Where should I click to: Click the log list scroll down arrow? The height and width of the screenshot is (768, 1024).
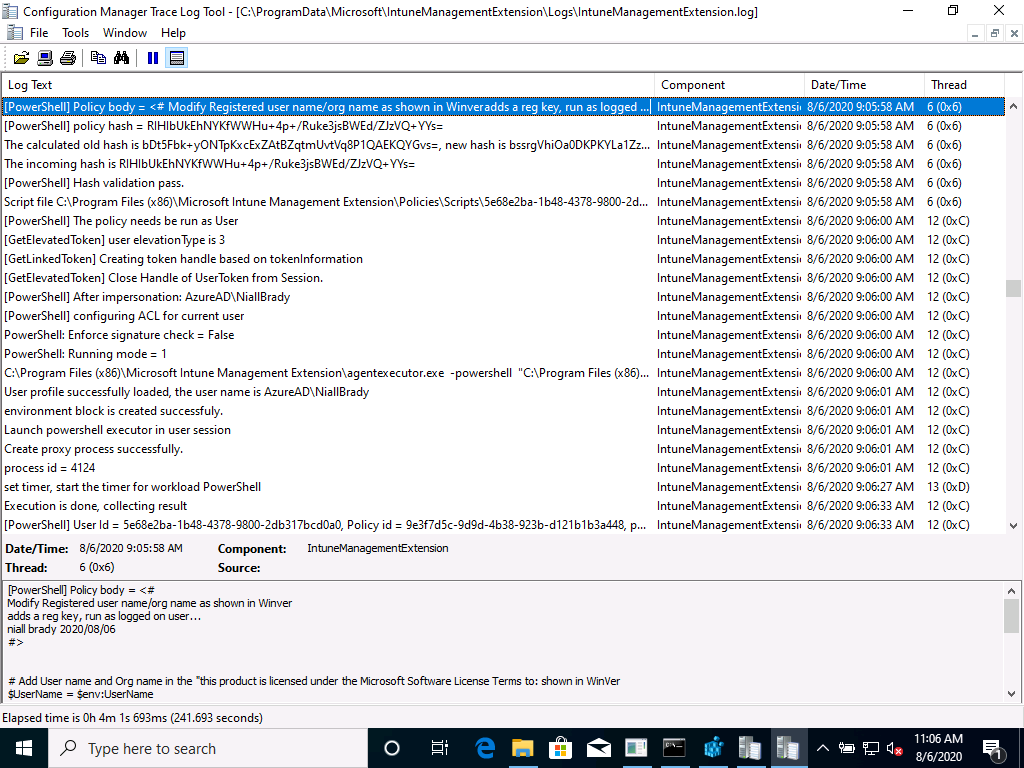(x=1014, y=525)
